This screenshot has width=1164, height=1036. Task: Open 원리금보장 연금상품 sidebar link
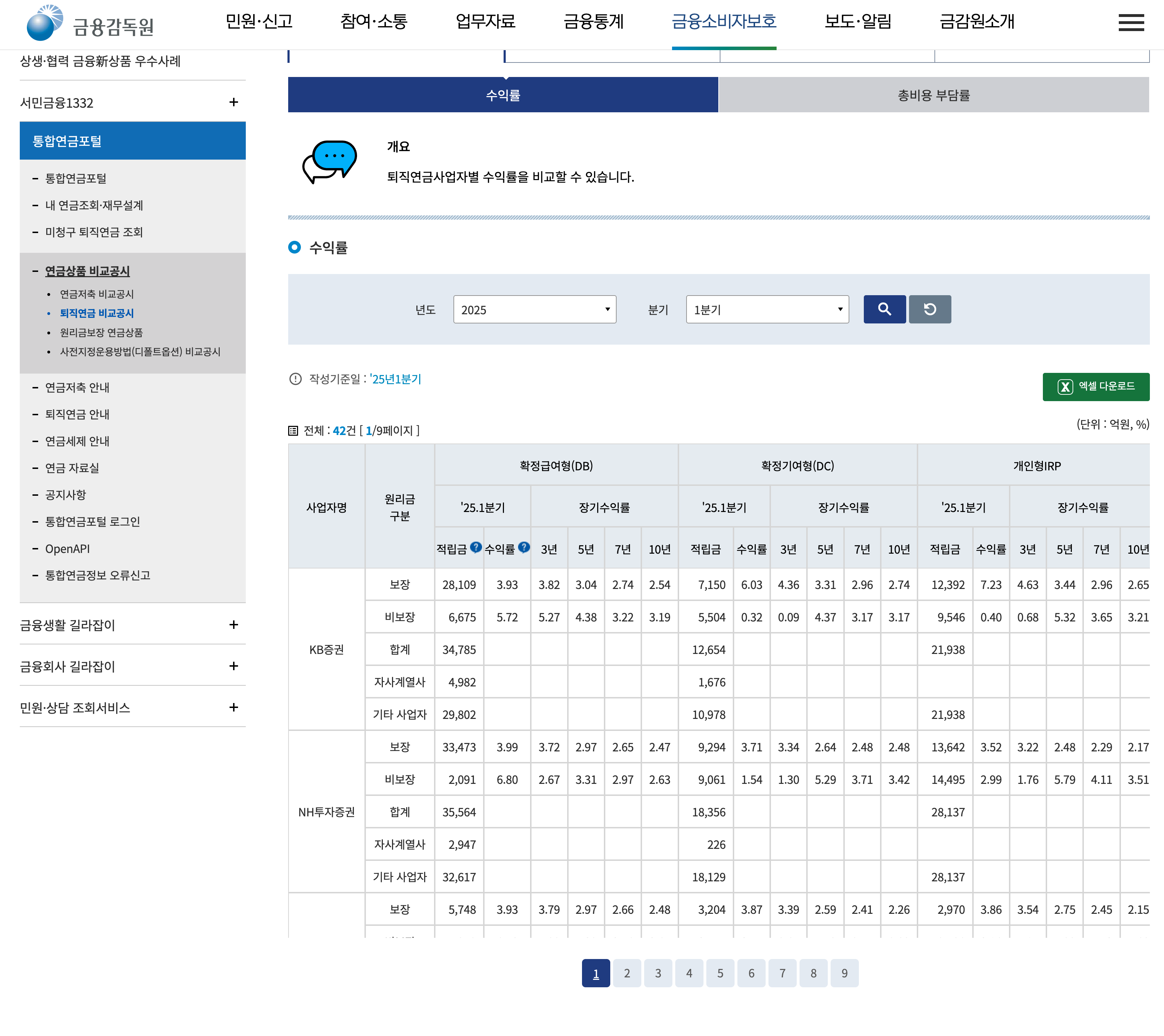pos(101,332)
